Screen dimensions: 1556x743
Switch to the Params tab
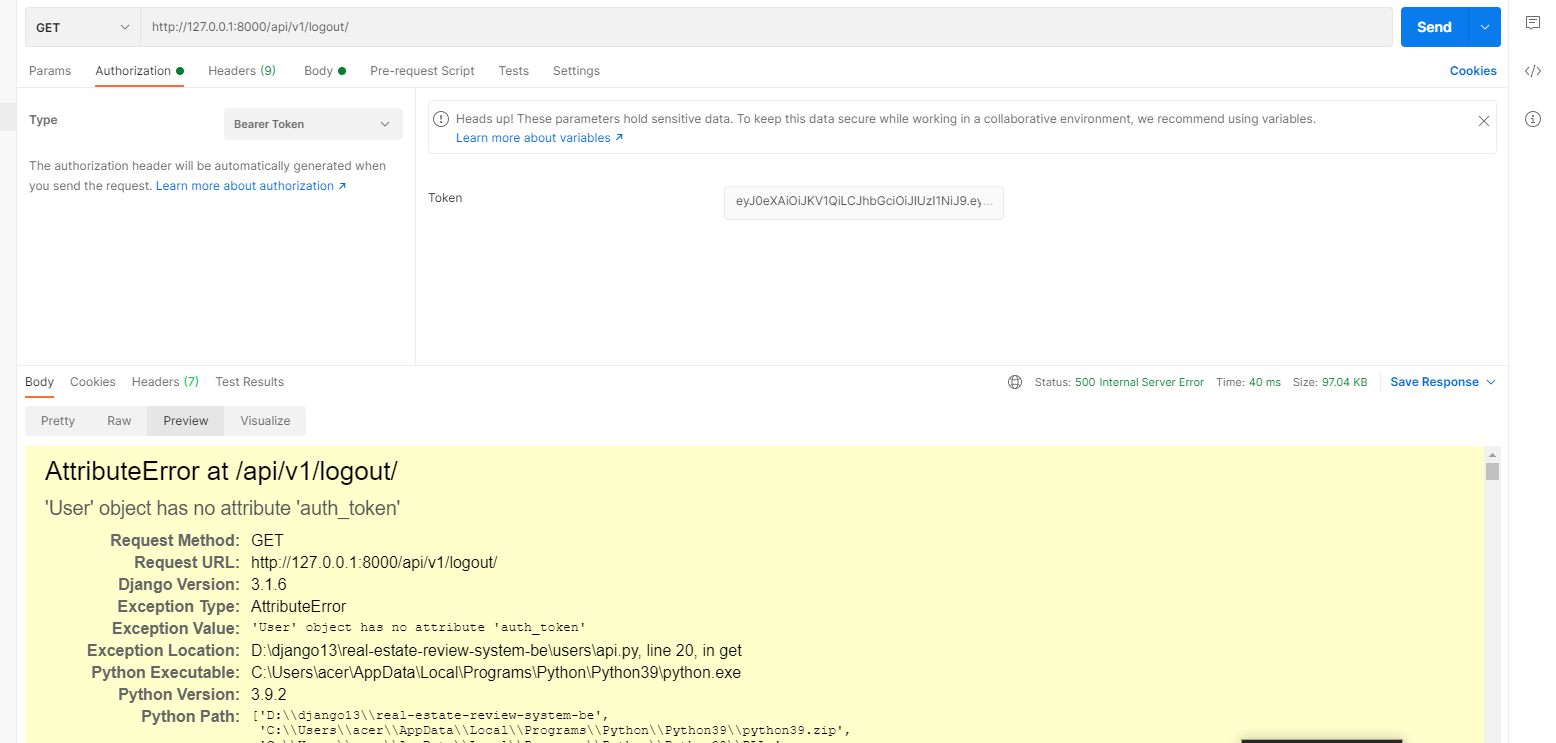coord(50,71)
